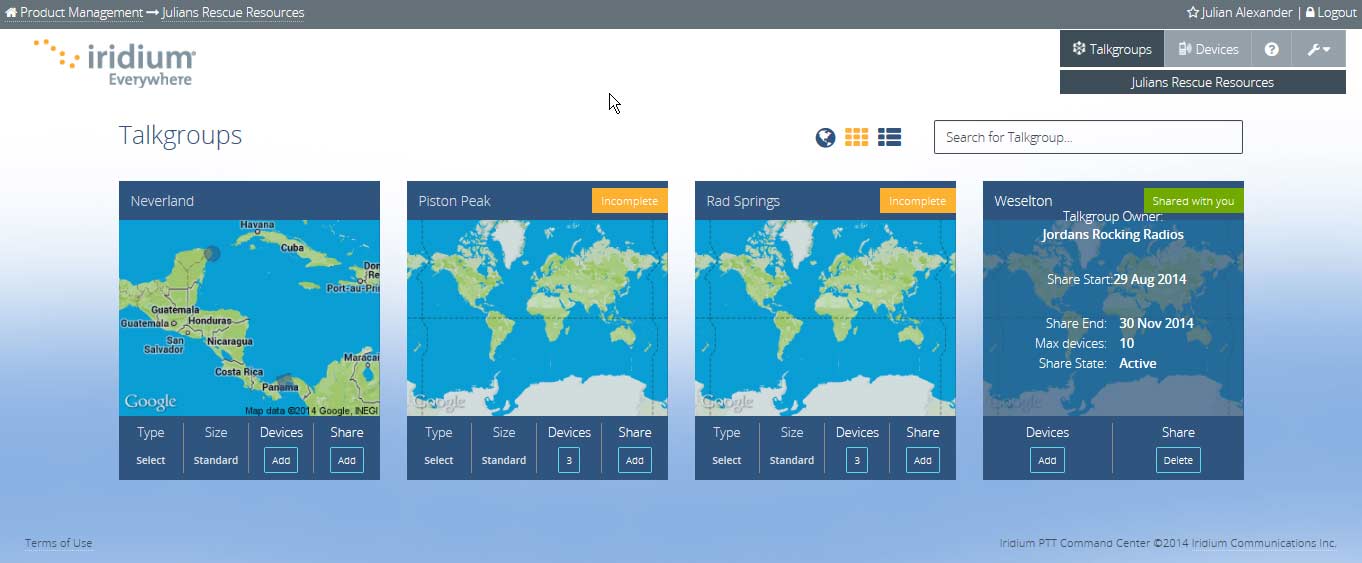Open Terms of Use link
1362x563 pixels.
pyautogui.click(x=59, y=543)
